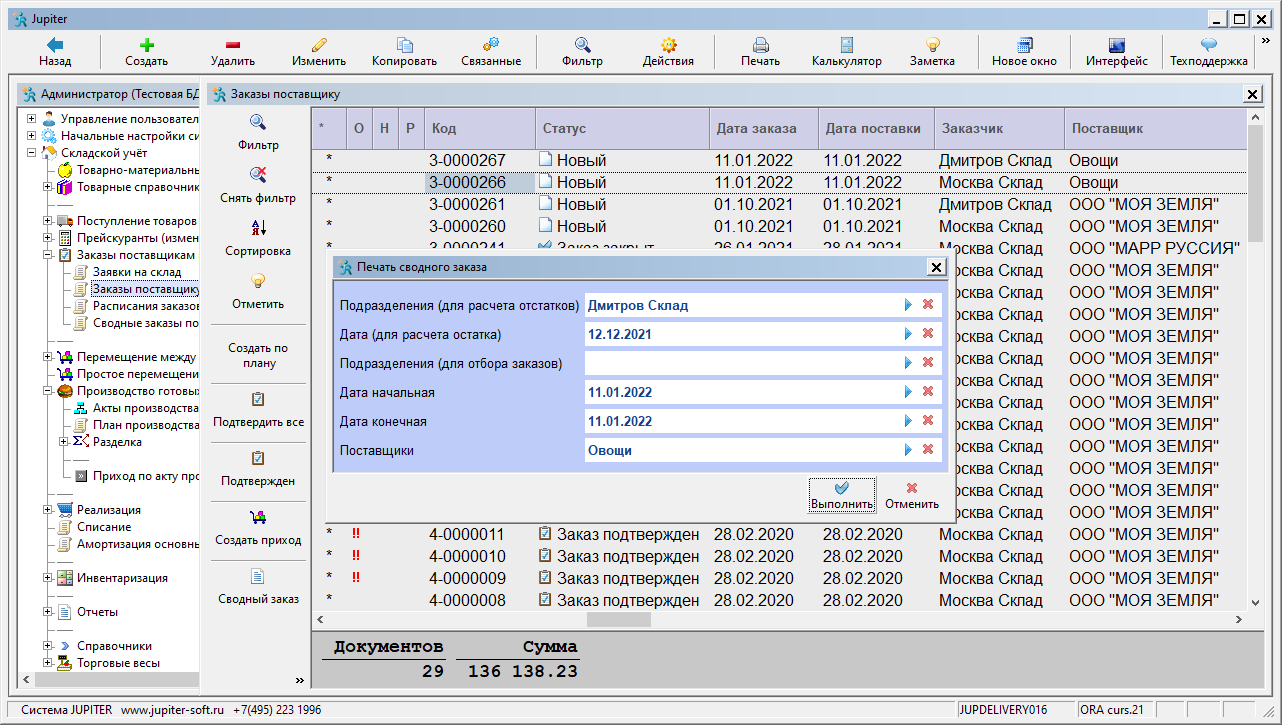Open selector arrow for Дата конечная field
The width and height of the screenshot is (1282, 725).
[908, 421]
